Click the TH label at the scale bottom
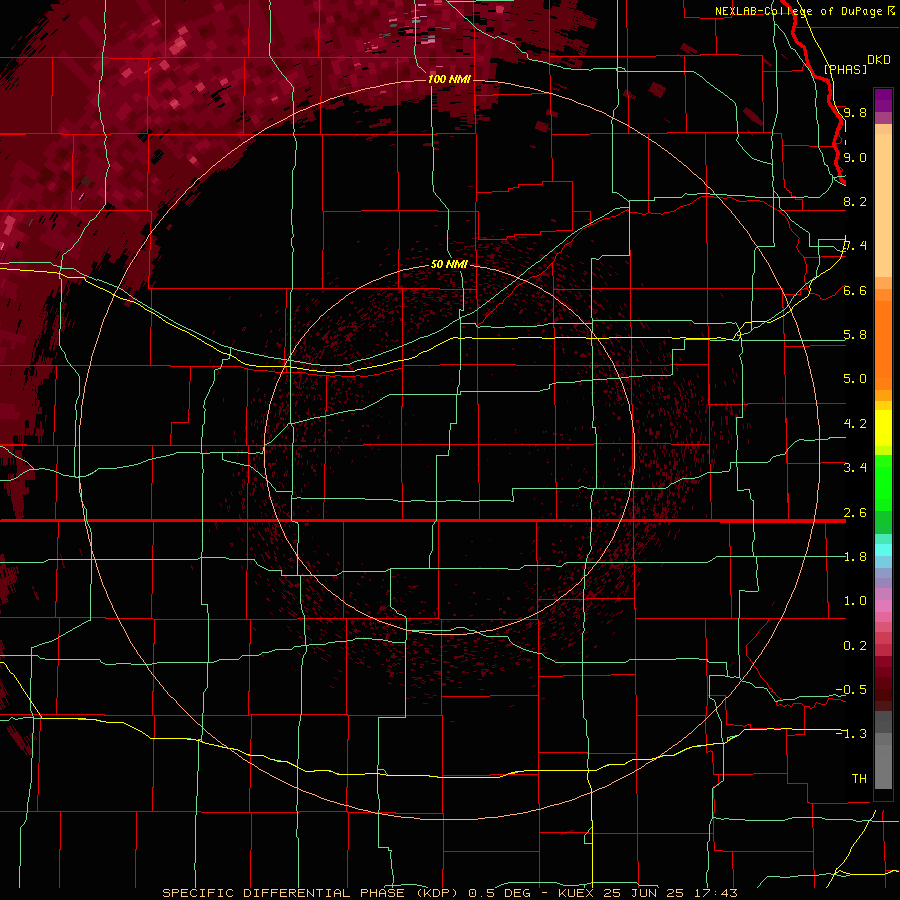900x900 pixels. coord(859,779)
